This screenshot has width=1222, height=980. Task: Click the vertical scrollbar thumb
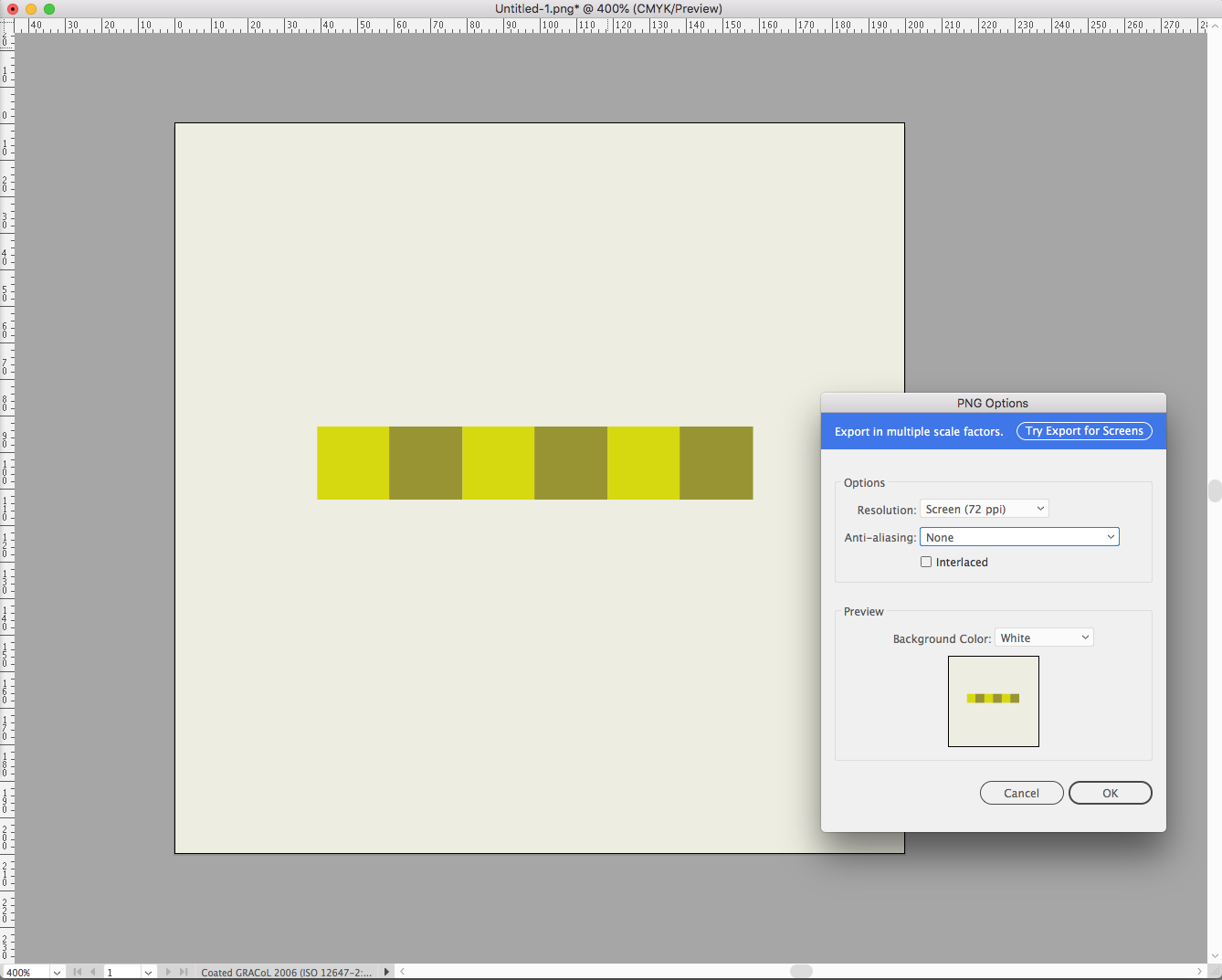coord(1215,491)
